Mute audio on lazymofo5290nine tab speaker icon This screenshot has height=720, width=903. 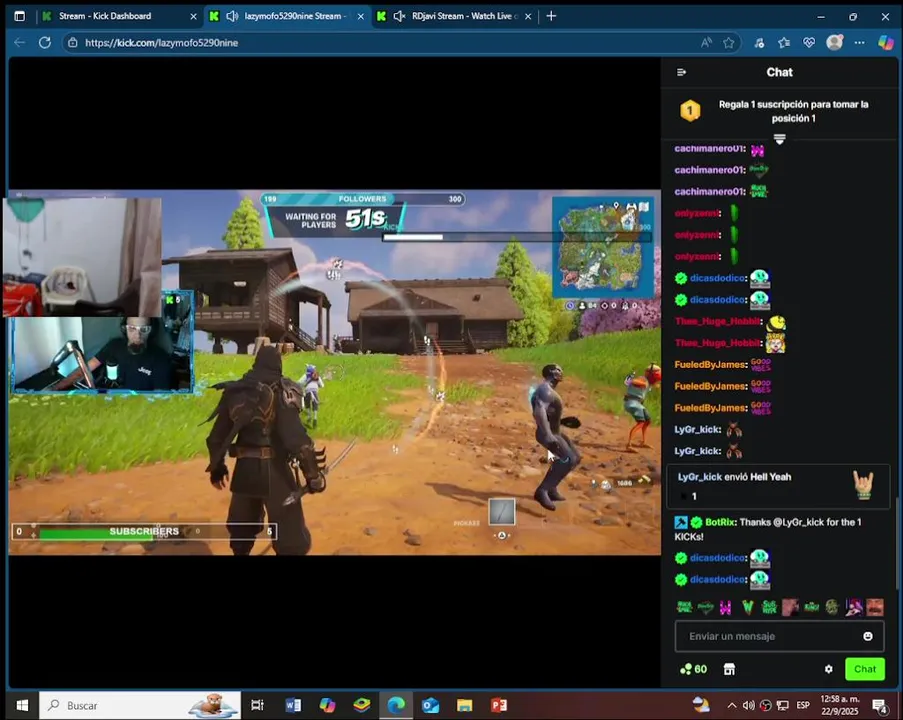(232, 16)
